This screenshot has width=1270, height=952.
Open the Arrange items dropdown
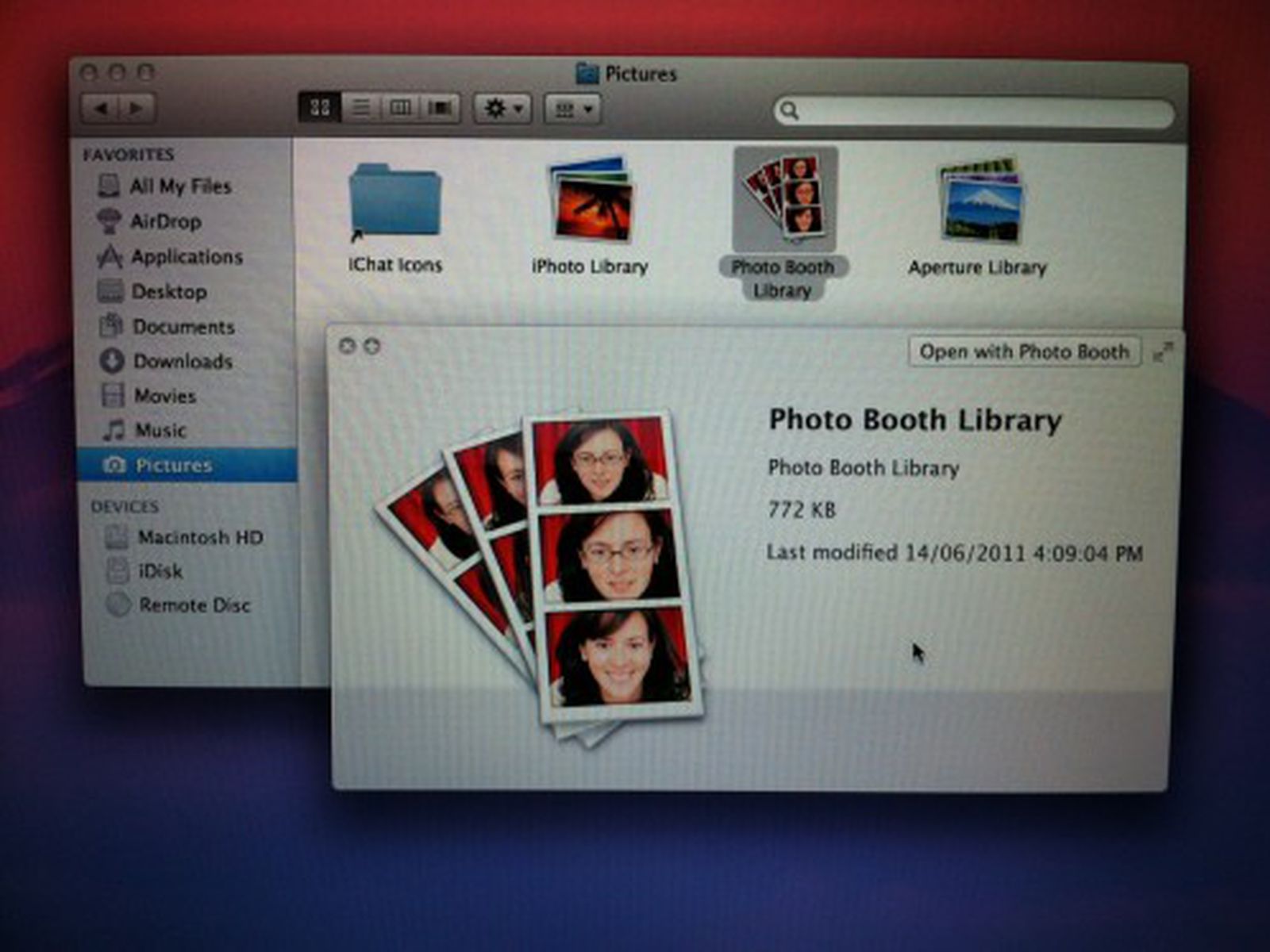pos(571,109)
